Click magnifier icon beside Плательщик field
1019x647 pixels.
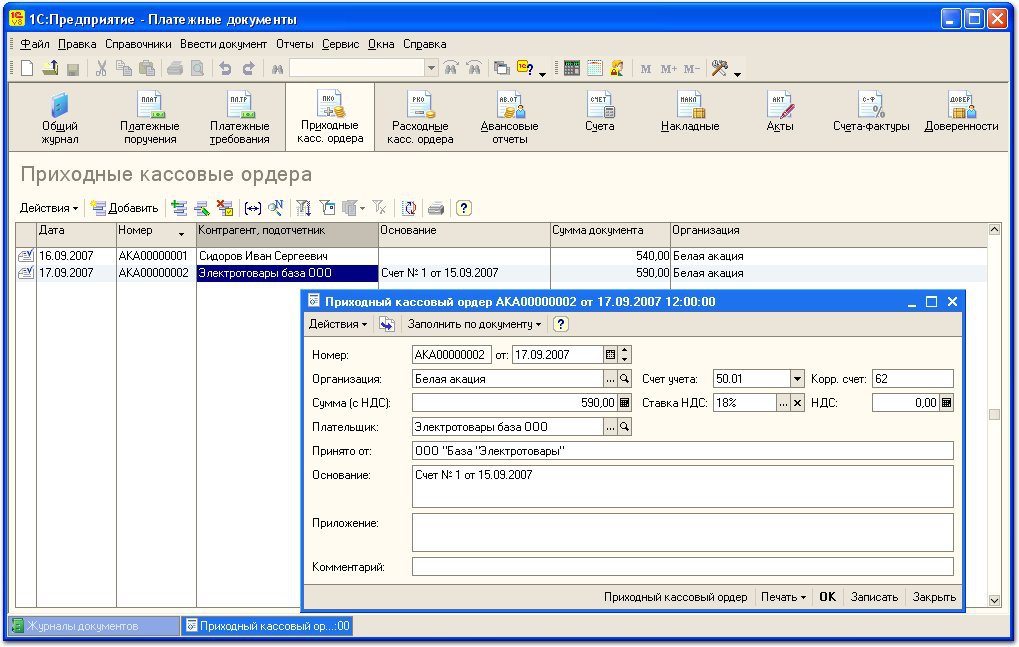tap(625, 427)
